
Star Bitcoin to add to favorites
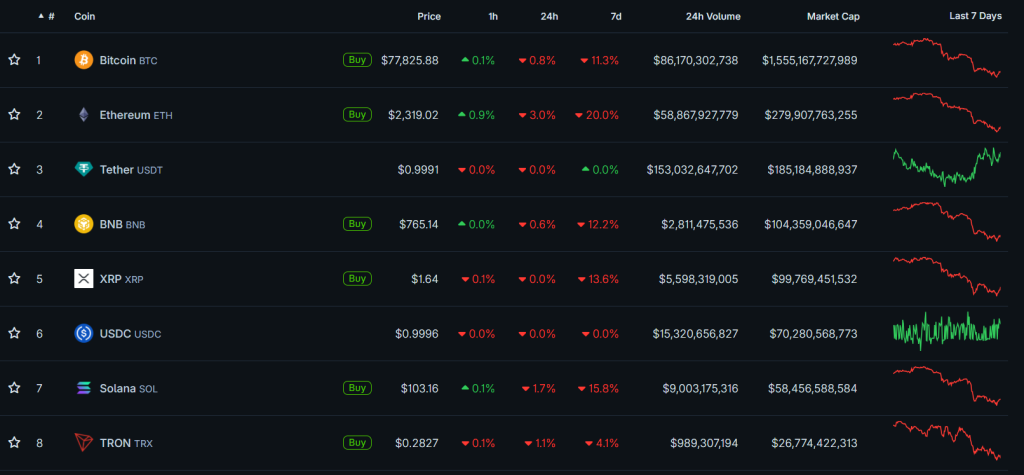(x=14, y=60)
